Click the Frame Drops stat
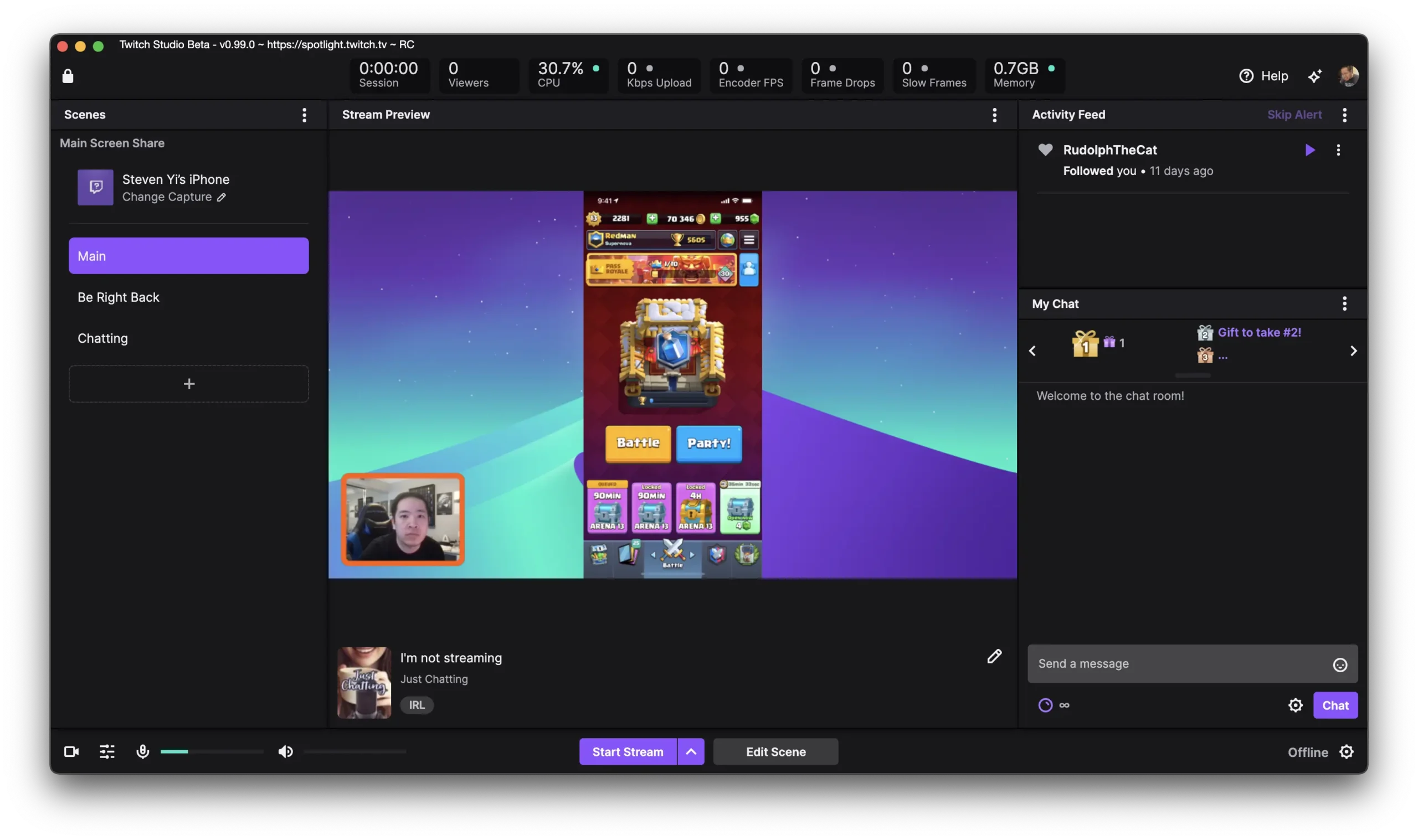This screenshot has width=1418, height=840. point(842,75)
